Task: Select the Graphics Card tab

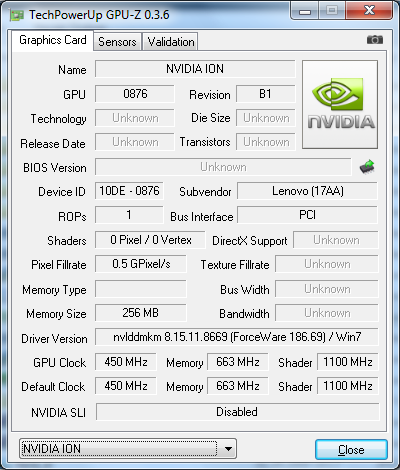Action: tap(53, 40)
